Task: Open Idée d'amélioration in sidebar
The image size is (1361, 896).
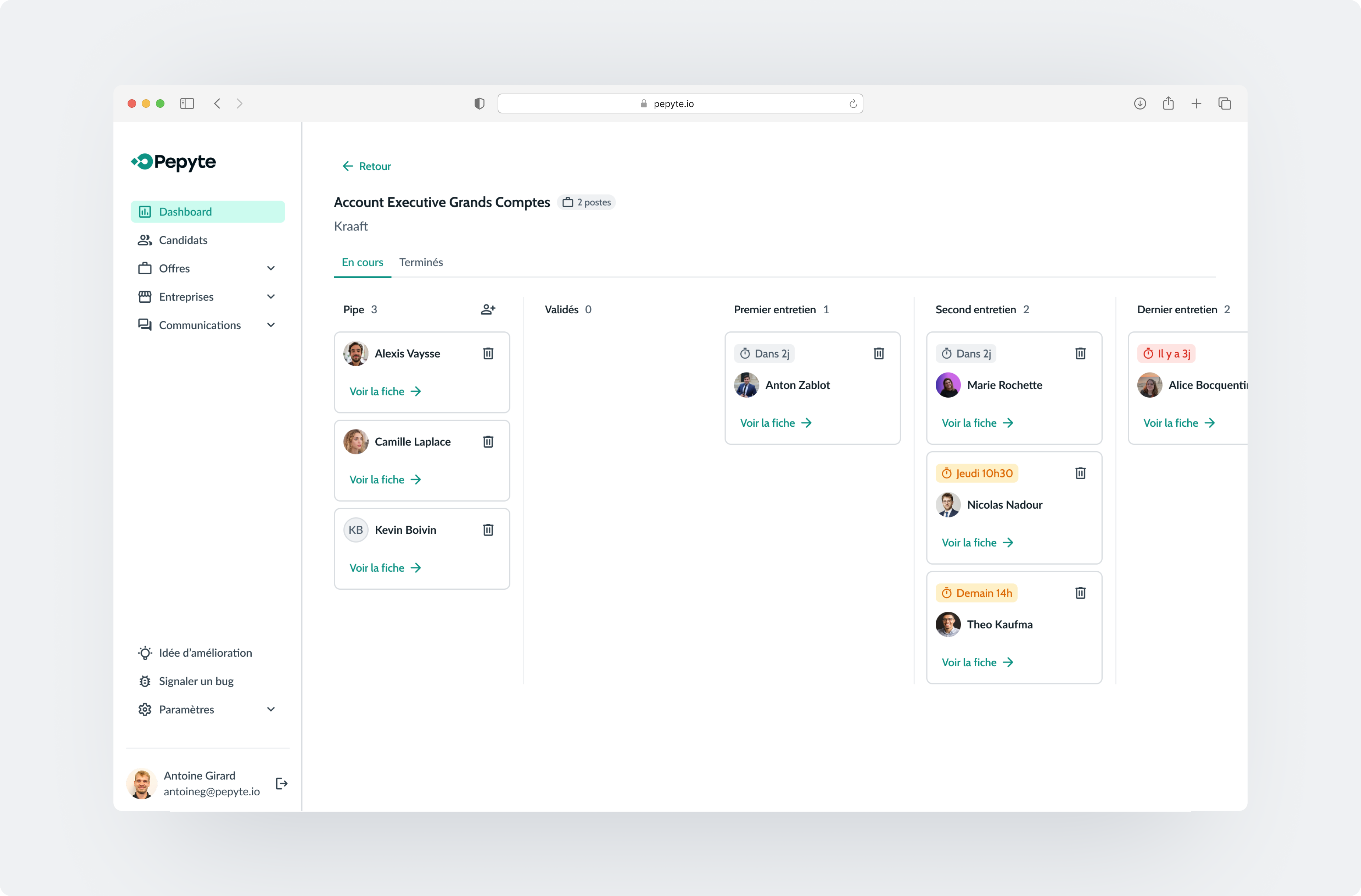Action: point(208,653)
